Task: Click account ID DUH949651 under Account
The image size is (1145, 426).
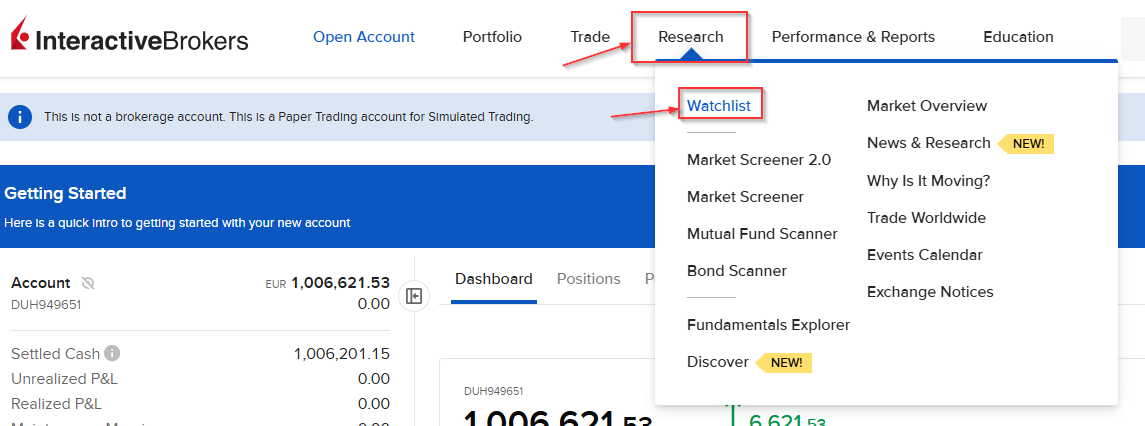Action: click(46, 305)
